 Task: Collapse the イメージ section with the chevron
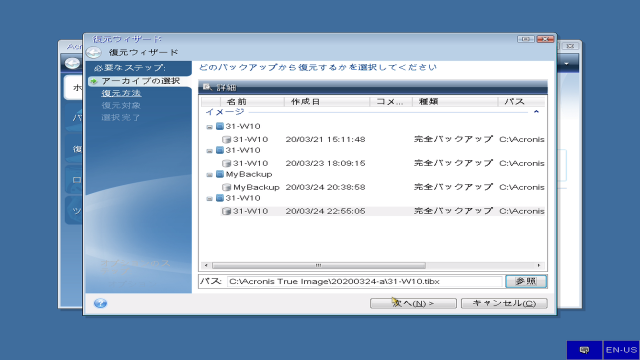click(536, 111)
